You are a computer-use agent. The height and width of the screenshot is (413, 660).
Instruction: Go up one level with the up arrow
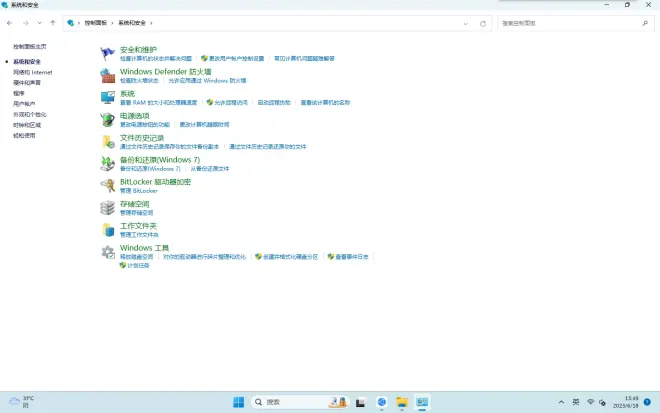point(53,23)
